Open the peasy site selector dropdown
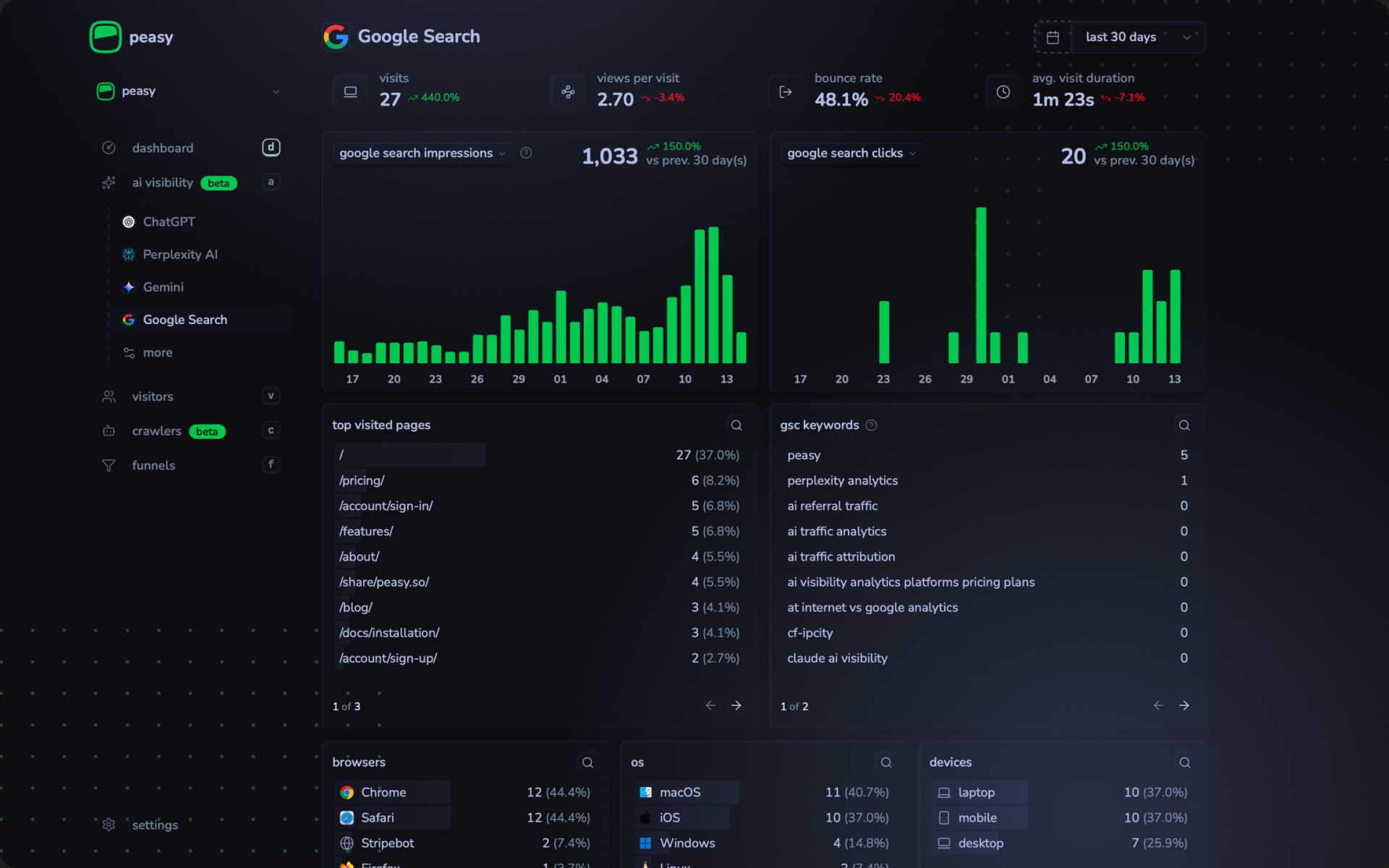The image size is (1389, 868). click(x=188, y=91)
